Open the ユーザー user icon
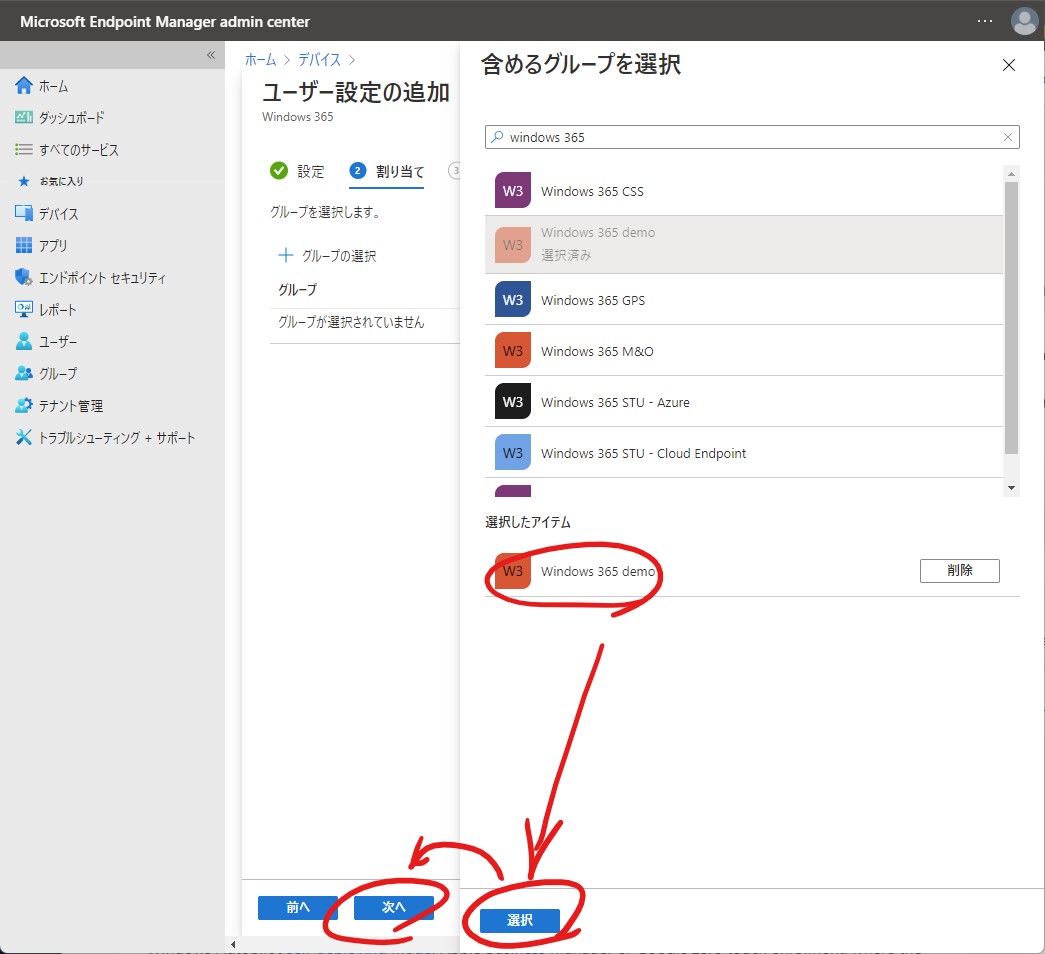 [x=23, y=341]
